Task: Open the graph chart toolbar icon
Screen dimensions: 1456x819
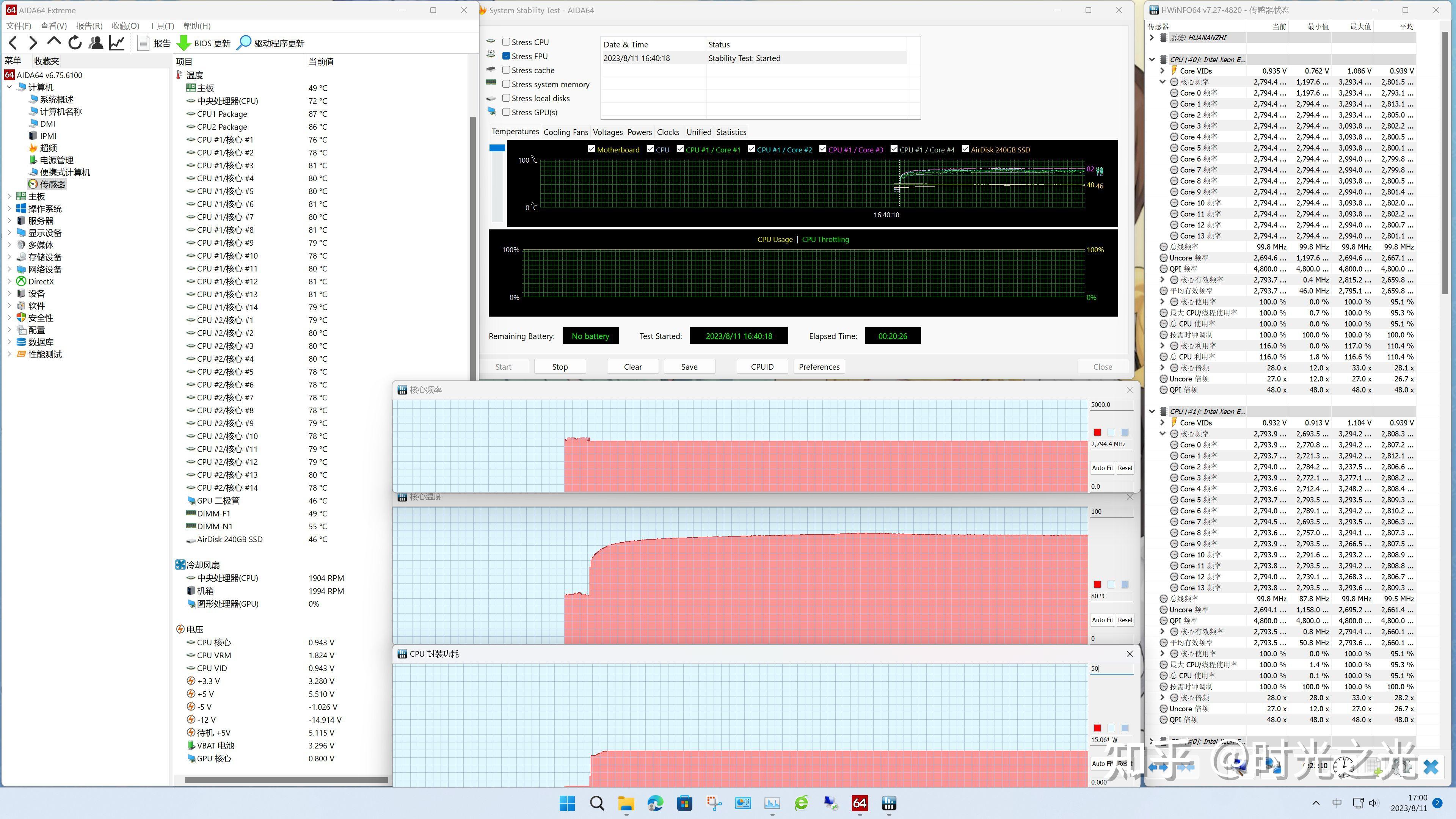Action: (117, 43)
